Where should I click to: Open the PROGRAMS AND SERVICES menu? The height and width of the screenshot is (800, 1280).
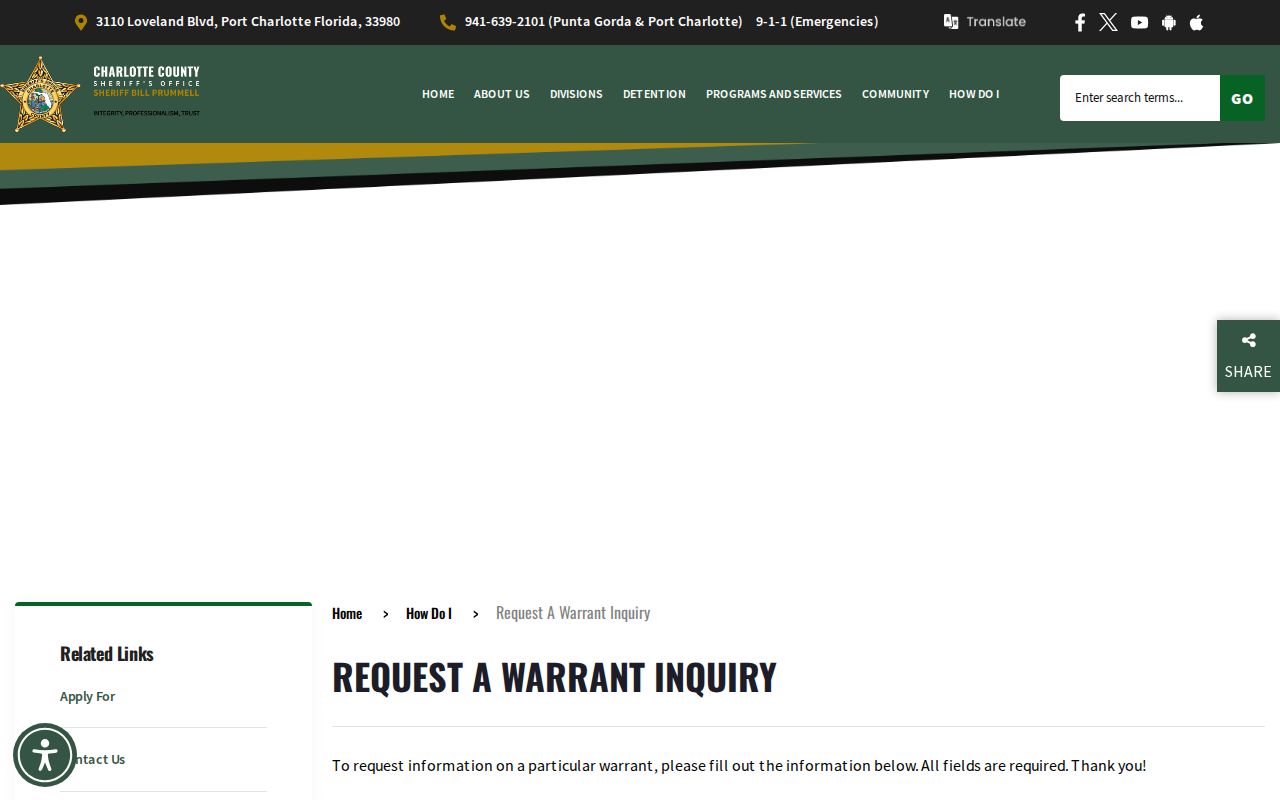tap(774, 94)
